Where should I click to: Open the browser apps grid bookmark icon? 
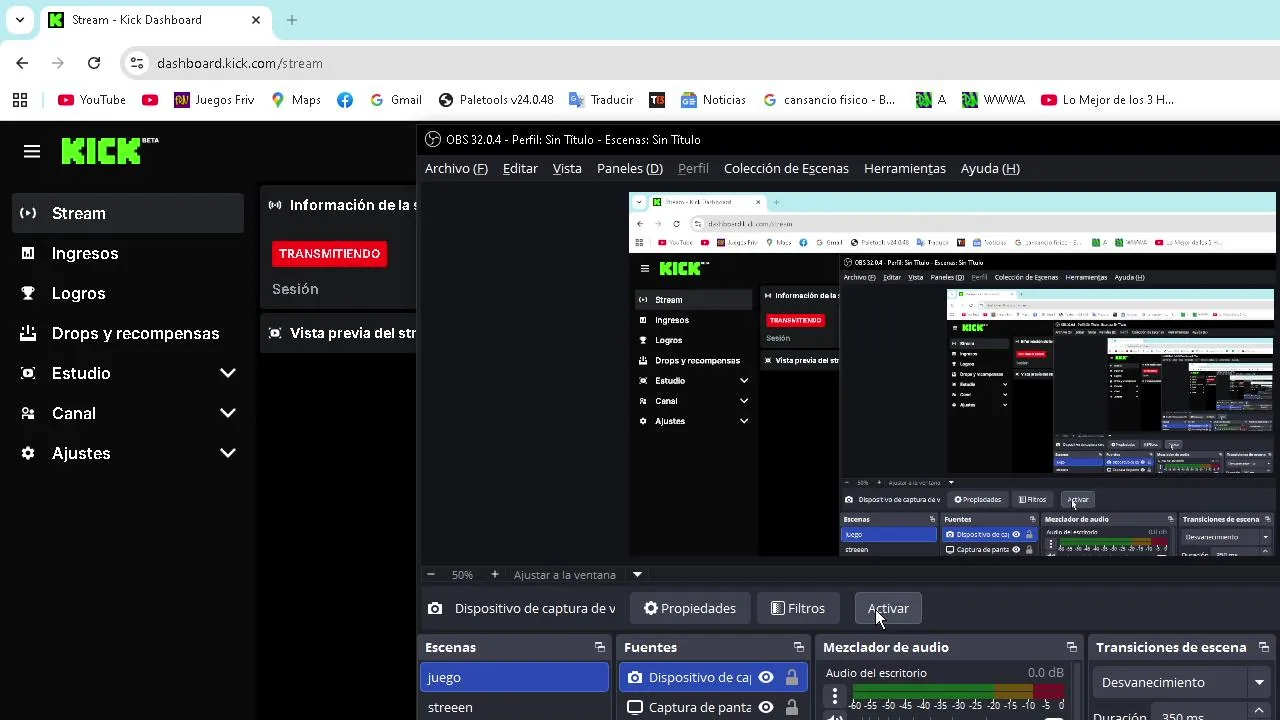(x=20, y=100)
